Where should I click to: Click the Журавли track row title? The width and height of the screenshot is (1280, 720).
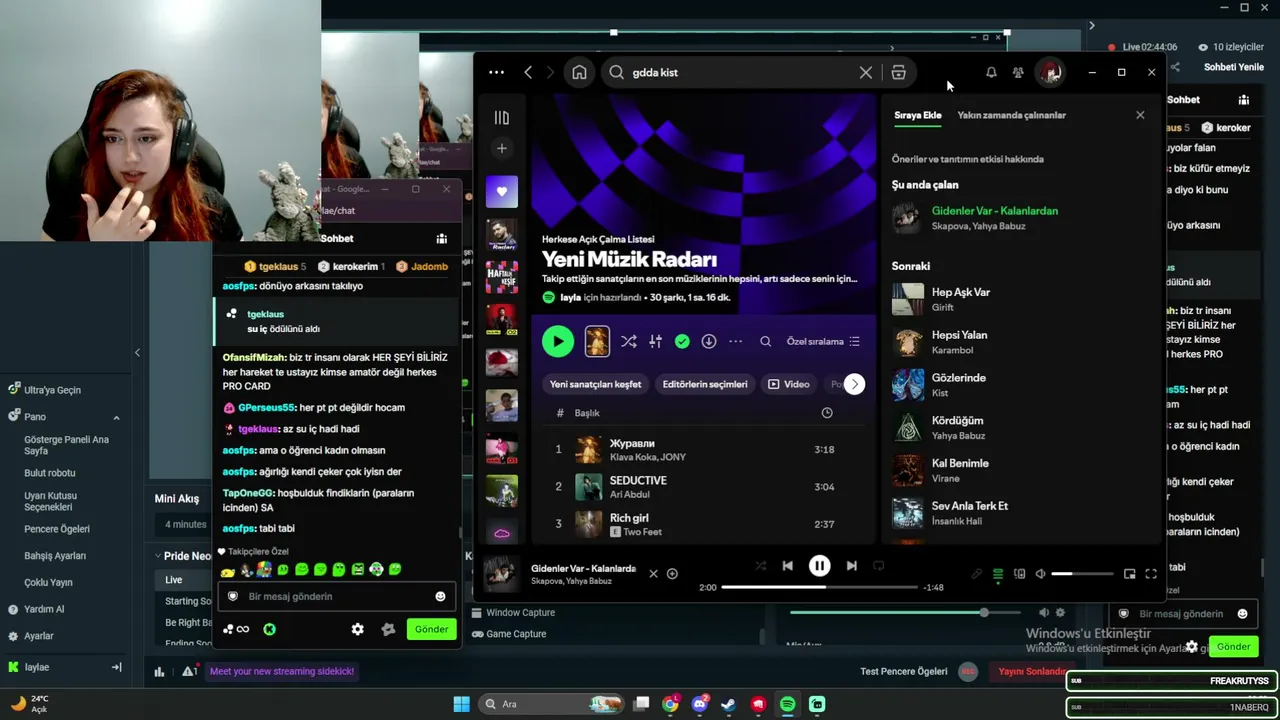[x=632, y=443]
